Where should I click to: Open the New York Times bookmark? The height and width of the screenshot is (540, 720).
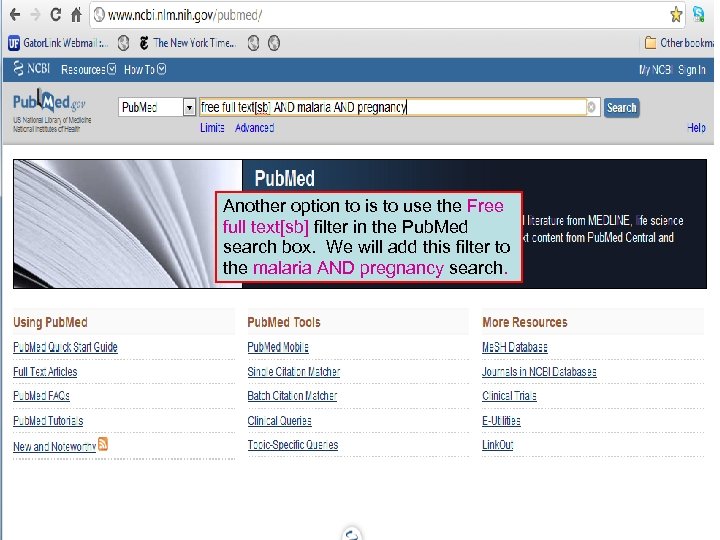[187, 43]
